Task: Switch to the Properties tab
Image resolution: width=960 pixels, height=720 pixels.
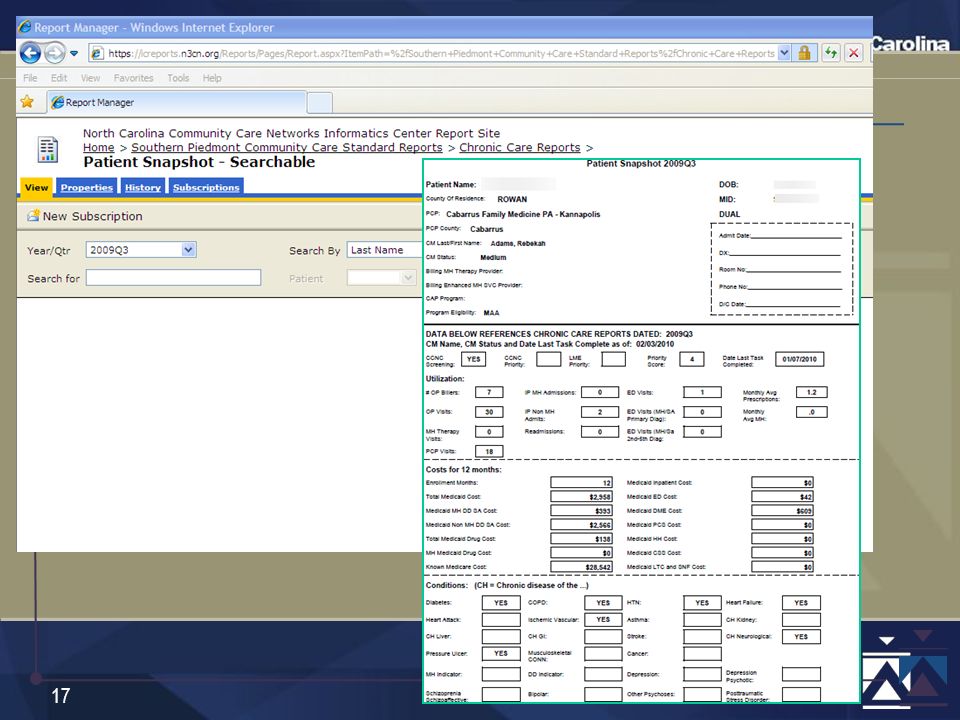Action: [86, 187]
